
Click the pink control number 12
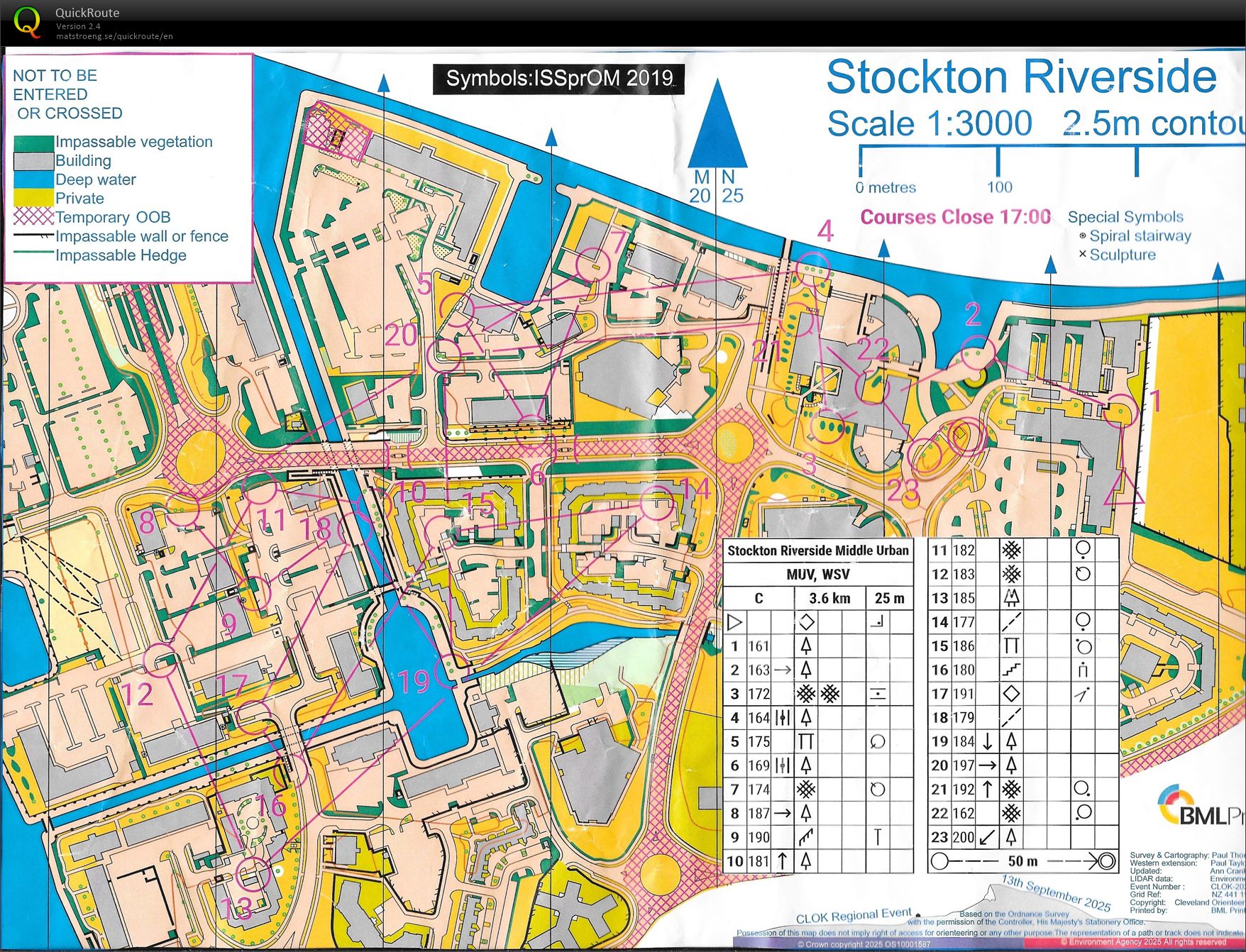[137, 695]
